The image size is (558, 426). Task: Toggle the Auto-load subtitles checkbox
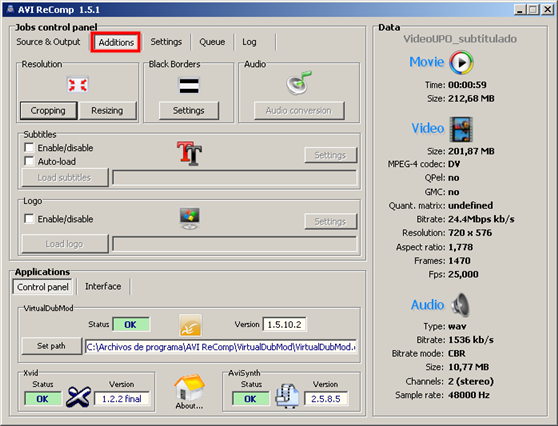point(29,161)
